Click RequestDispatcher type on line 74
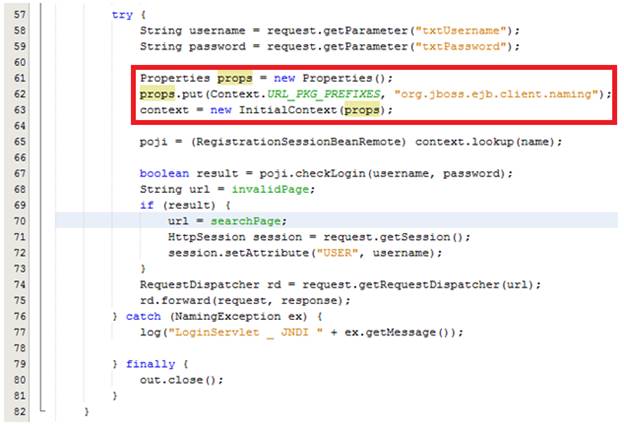The image size is (624, 424). point(199,285)
